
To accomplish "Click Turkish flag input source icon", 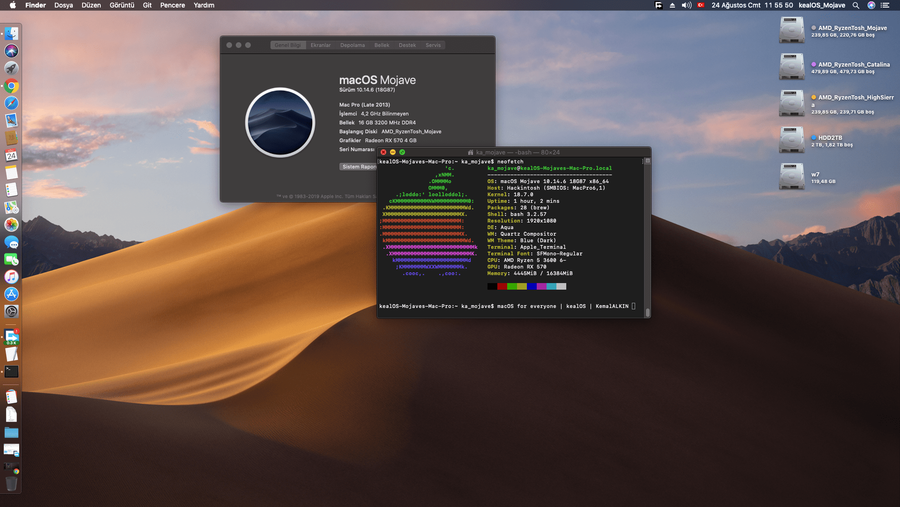I will click(701, 5).
